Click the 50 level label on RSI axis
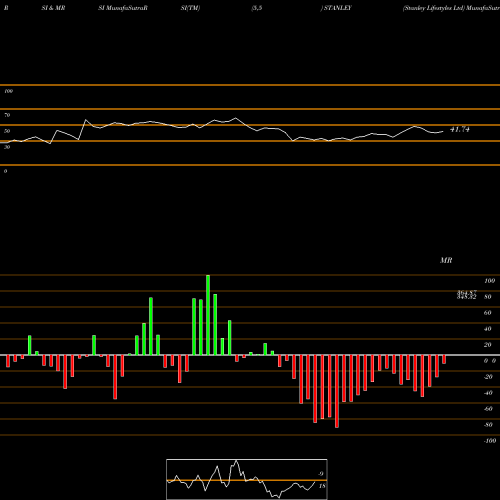The image size is (500, 500). [x=7, y=131]
